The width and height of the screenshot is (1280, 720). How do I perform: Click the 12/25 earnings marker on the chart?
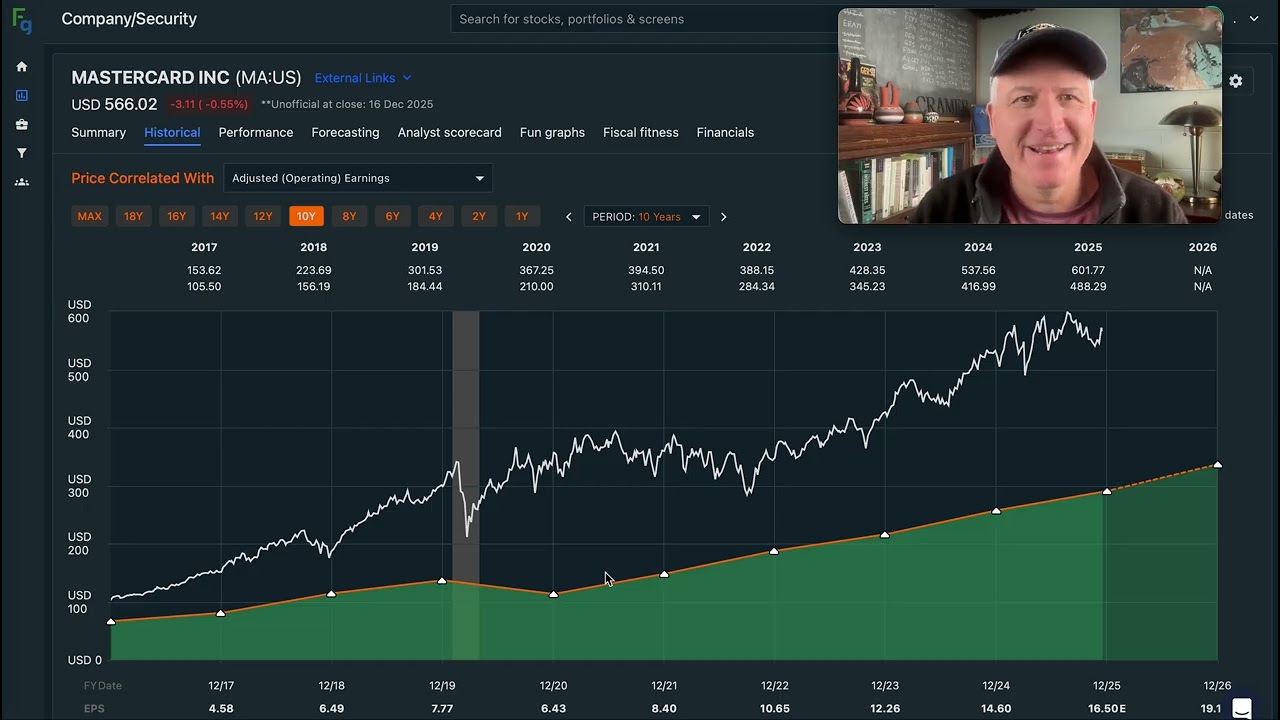coord(1107,492)
